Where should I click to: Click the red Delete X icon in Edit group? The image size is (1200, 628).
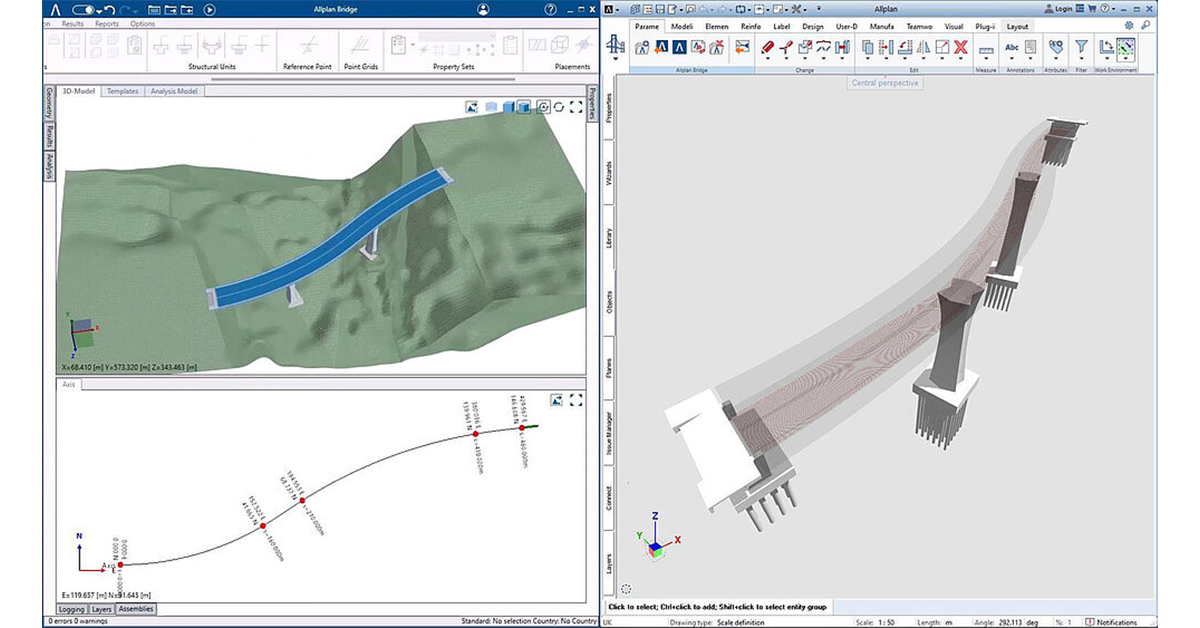click(960, 46)
